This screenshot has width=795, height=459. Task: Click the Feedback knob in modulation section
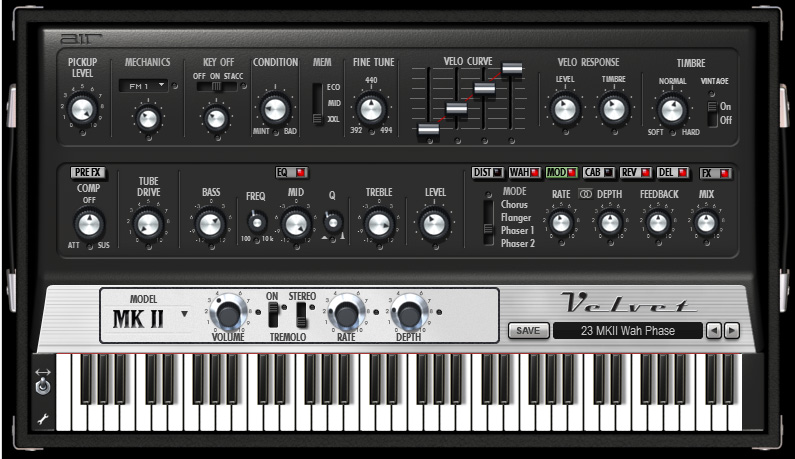[x=657, y=223]
